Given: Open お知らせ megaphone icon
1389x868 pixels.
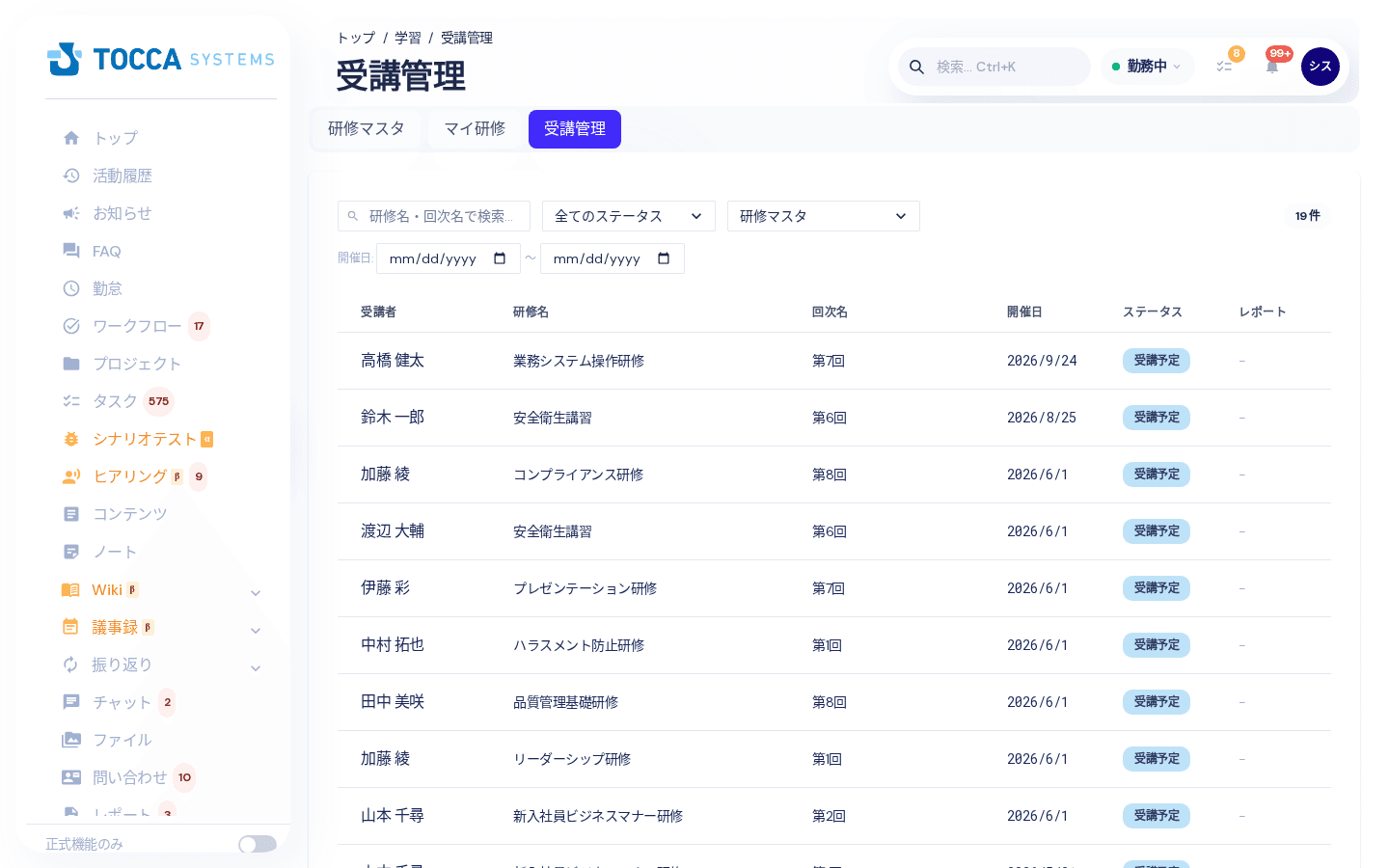Looking at the screenshot, I should tap(71, 213).
